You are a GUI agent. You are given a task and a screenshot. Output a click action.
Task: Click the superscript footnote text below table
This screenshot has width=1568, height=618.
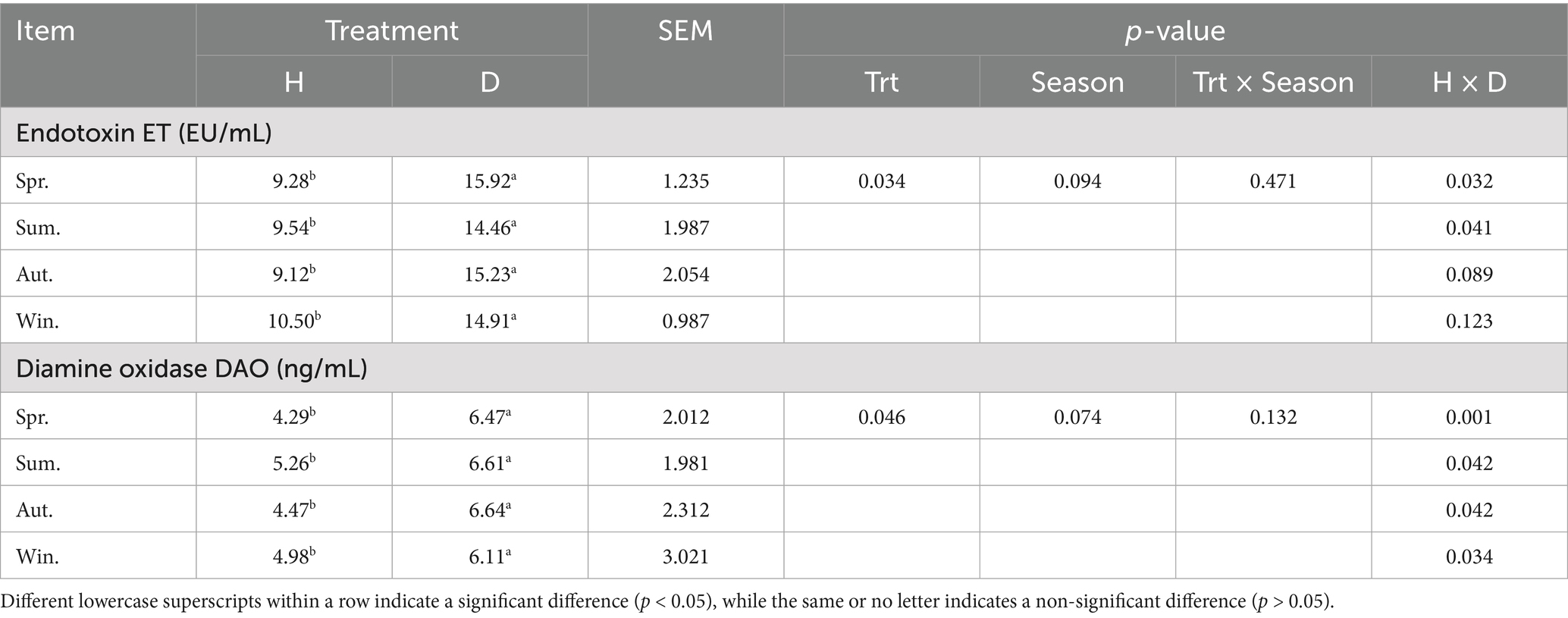(x=667, y=601)
